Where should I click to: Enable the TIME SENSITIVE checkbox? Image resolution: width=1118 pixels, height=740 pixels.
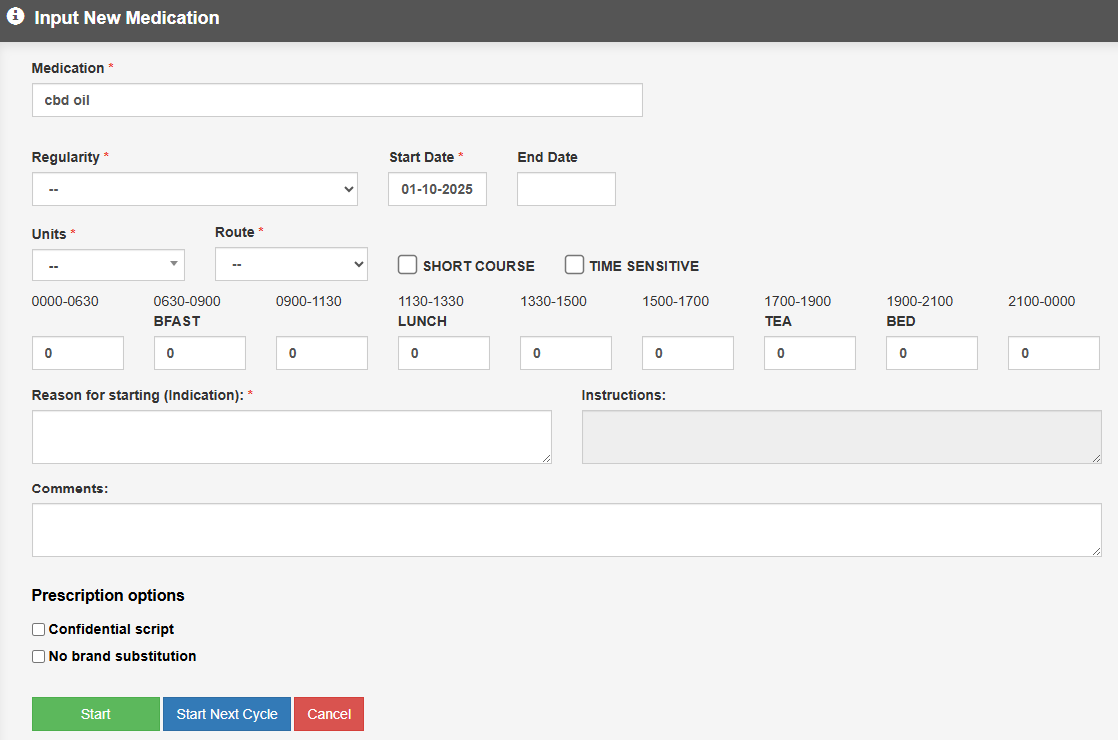(574, 265)
